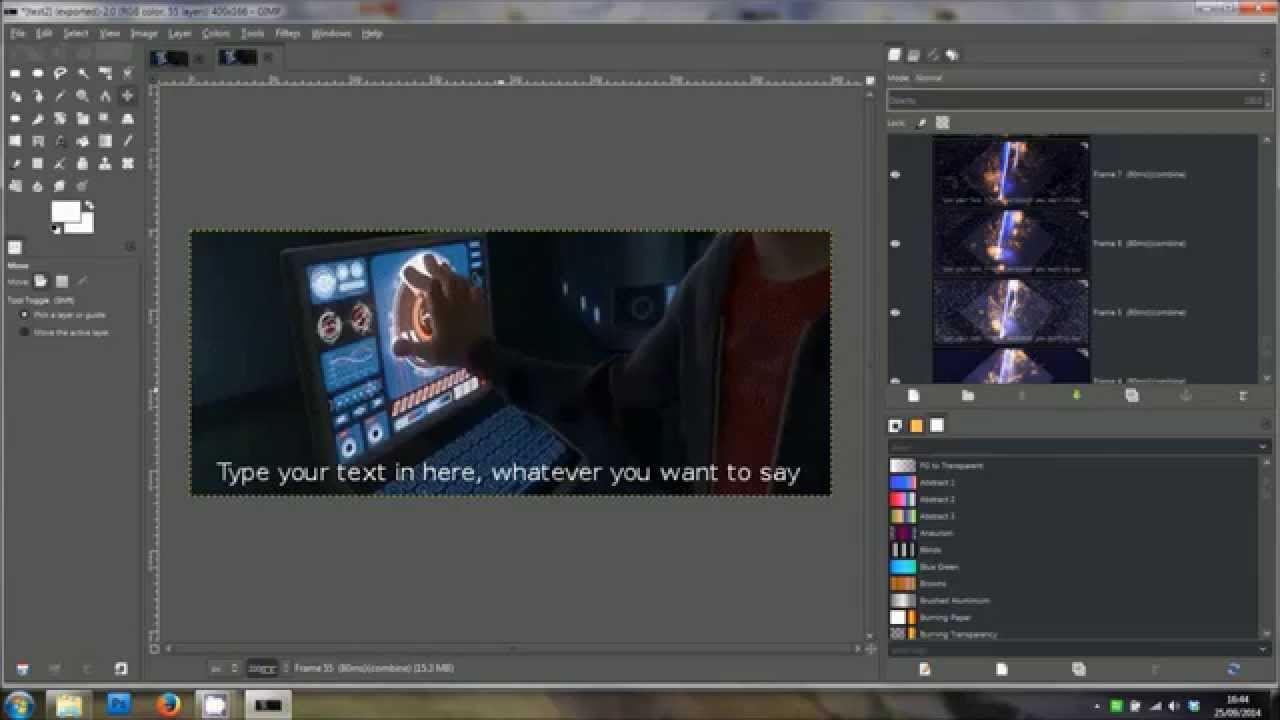Image resolution: width=1280 pixels, height=720 pixels.
Task: Open the Filters menu
Action: (288, 33)
